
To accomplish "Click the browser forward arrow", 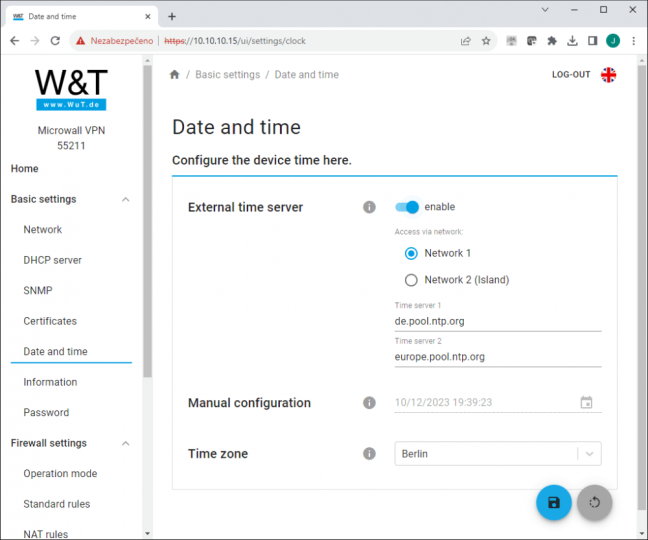I will click(35, 40).
